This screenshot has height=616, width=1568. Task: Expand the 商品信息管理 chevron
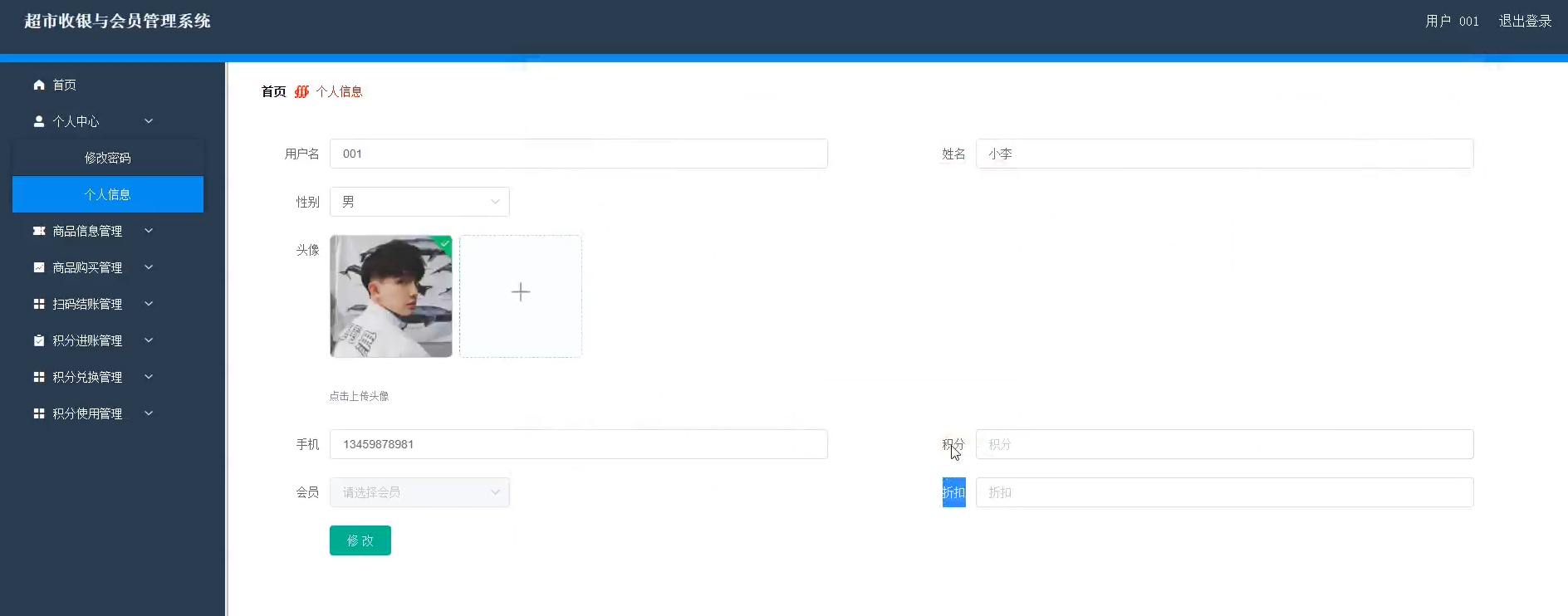pos(149,231)
